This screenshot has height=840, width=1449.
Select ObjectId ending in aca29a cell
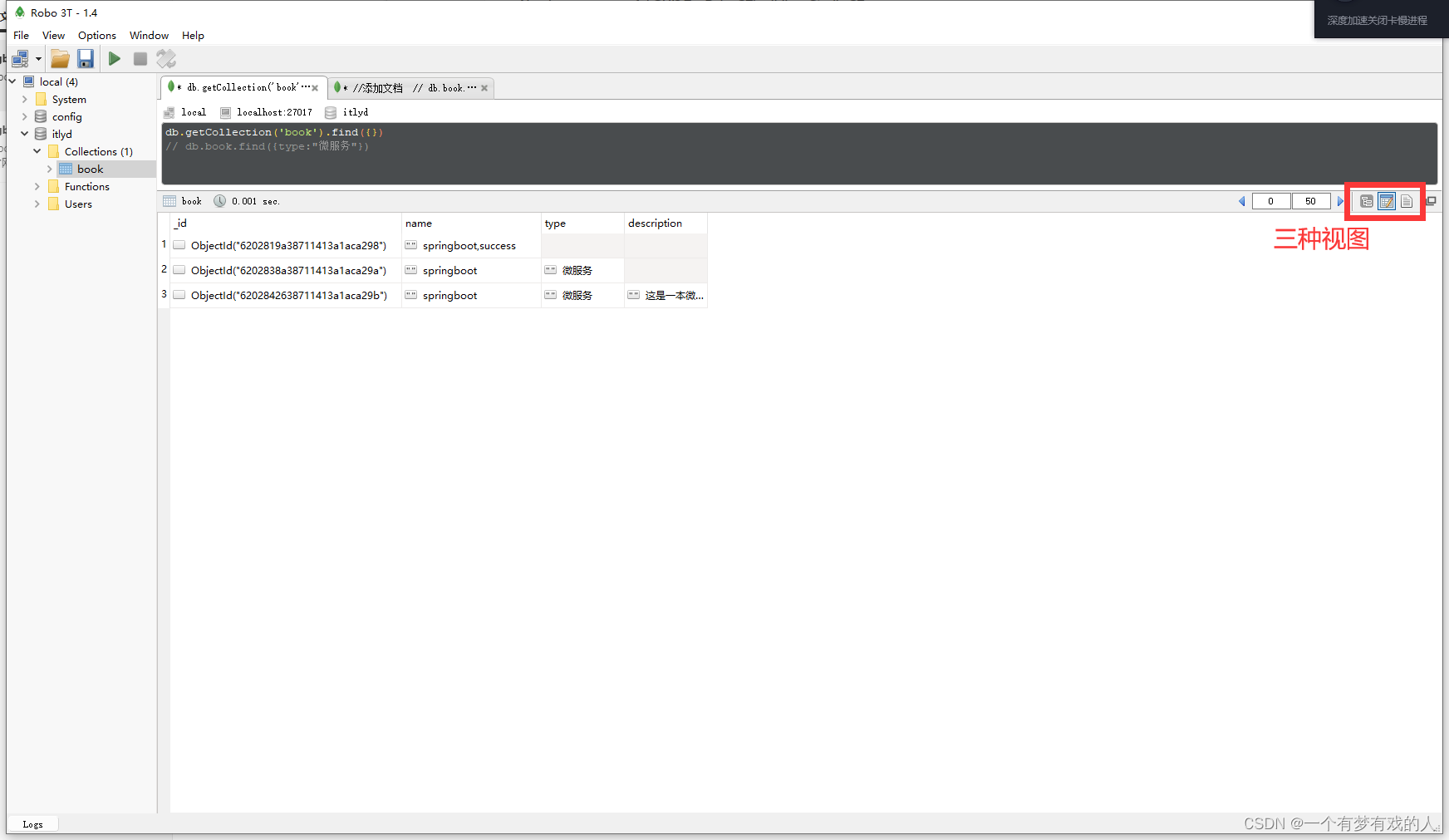(286, 271)
